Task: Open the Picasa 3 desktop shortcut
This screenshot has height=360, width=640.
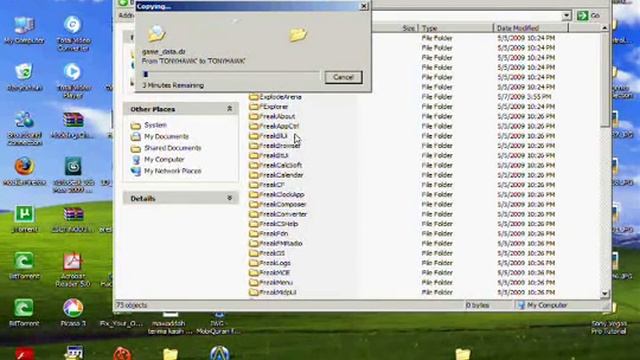Action: (x=73, y=313)
